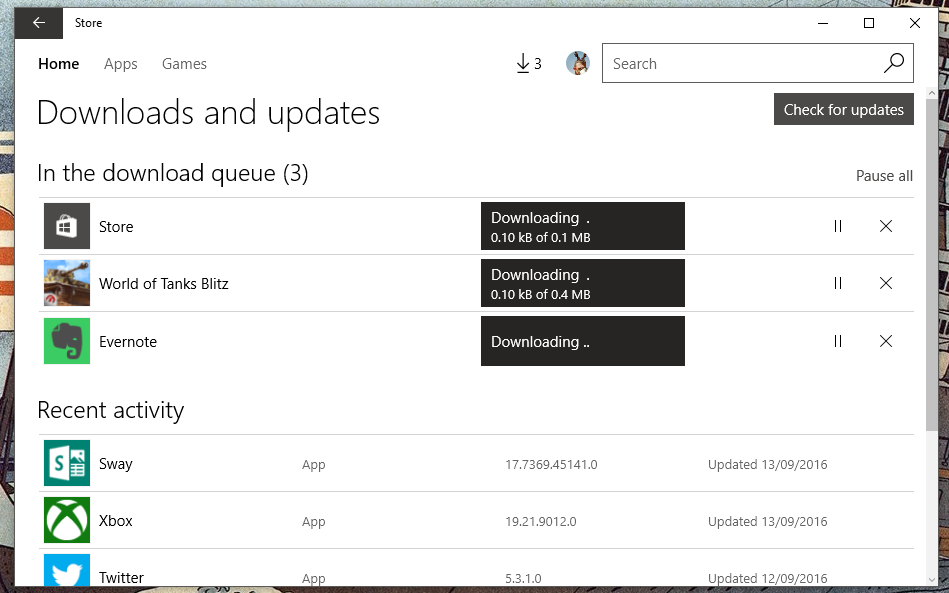Image resolution: width=949 pixels, height=593 pixels.
Task: Pause the Evernote download
Action: click(x=838, y=341)
